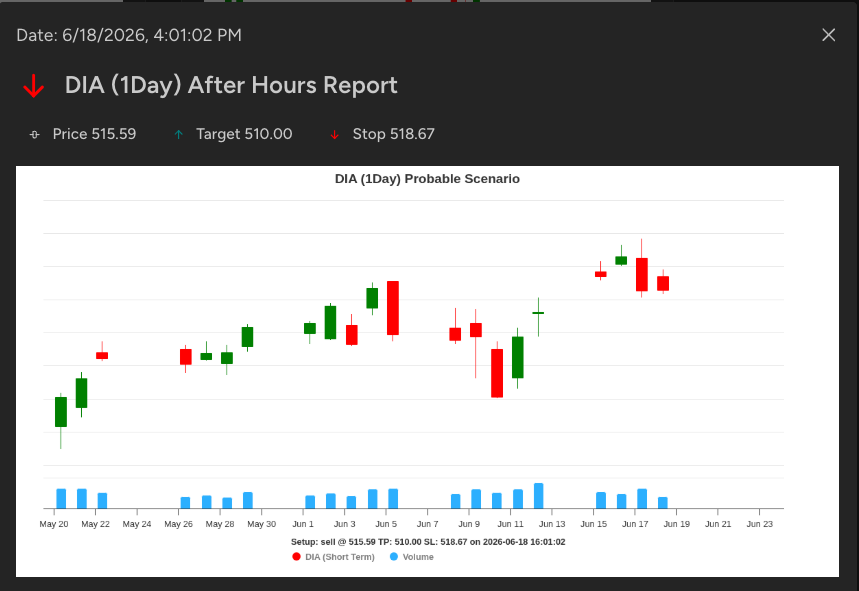The image size is (859, 591).
Task: Click the red down arrow beside Stop
Action: coord(335,134)
